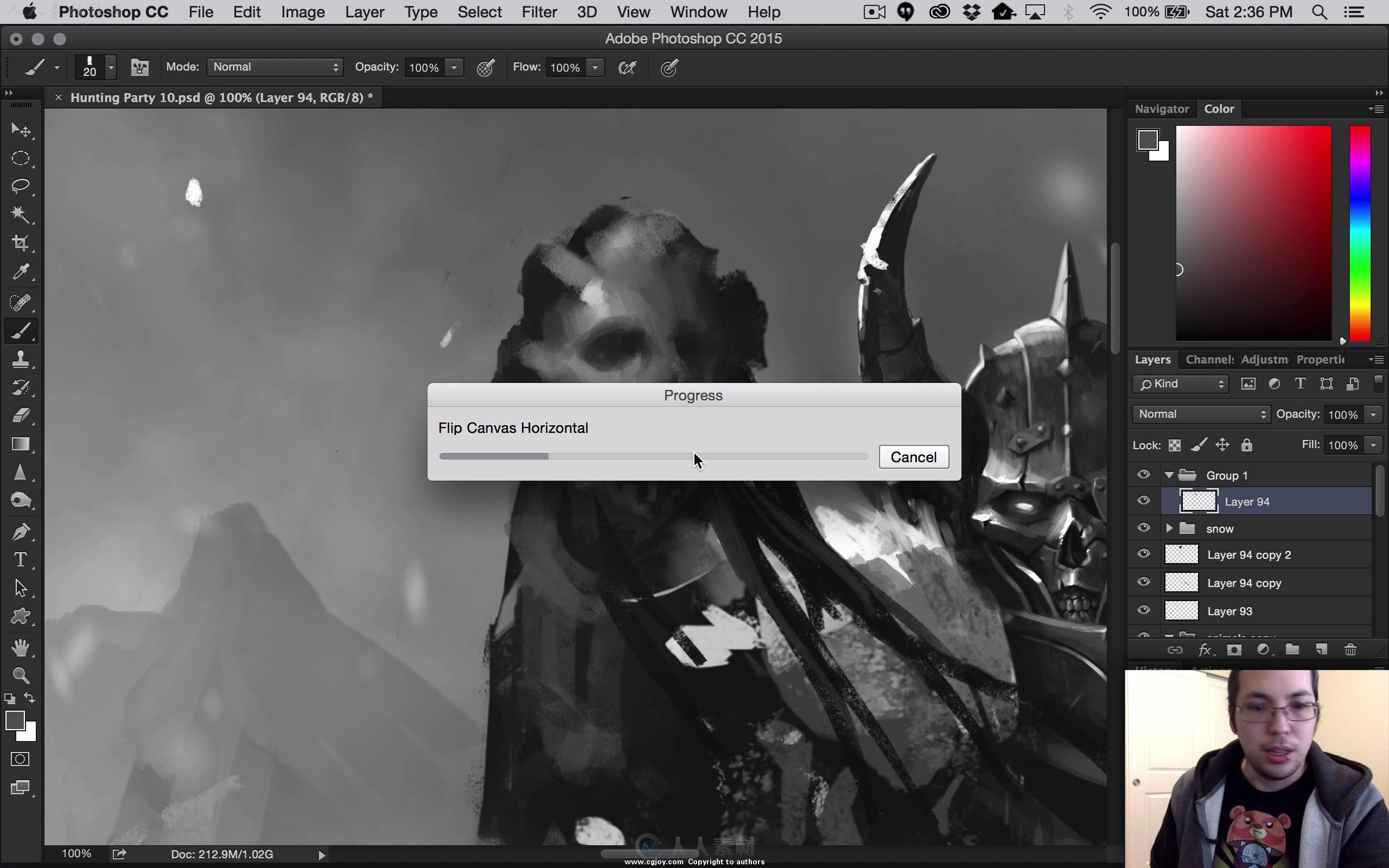Open the brush panel toggle icon
Image resolution: width=1389 pixels, height=868 pixels.
point(139,68)
